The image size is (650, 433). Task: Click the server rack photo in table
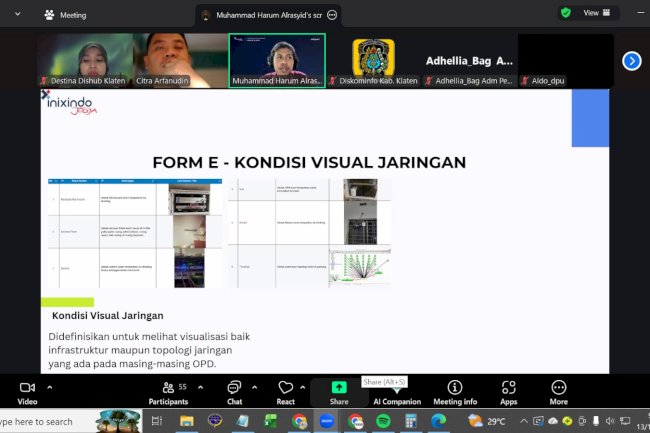189,199
